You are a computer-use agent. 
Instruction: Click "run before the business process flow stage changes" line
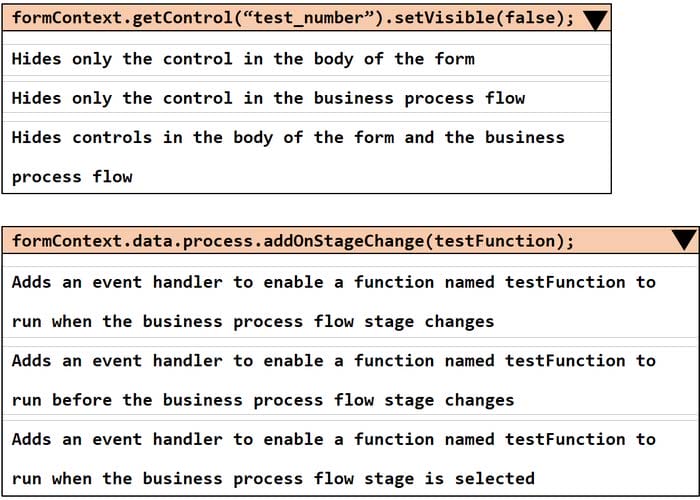263,400
